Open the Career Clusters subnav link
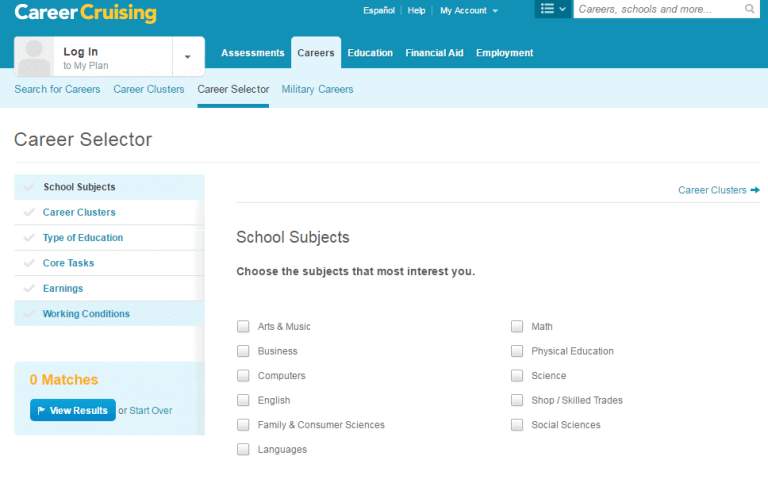Viewport: 768px width, 479px height. (149, 89)
